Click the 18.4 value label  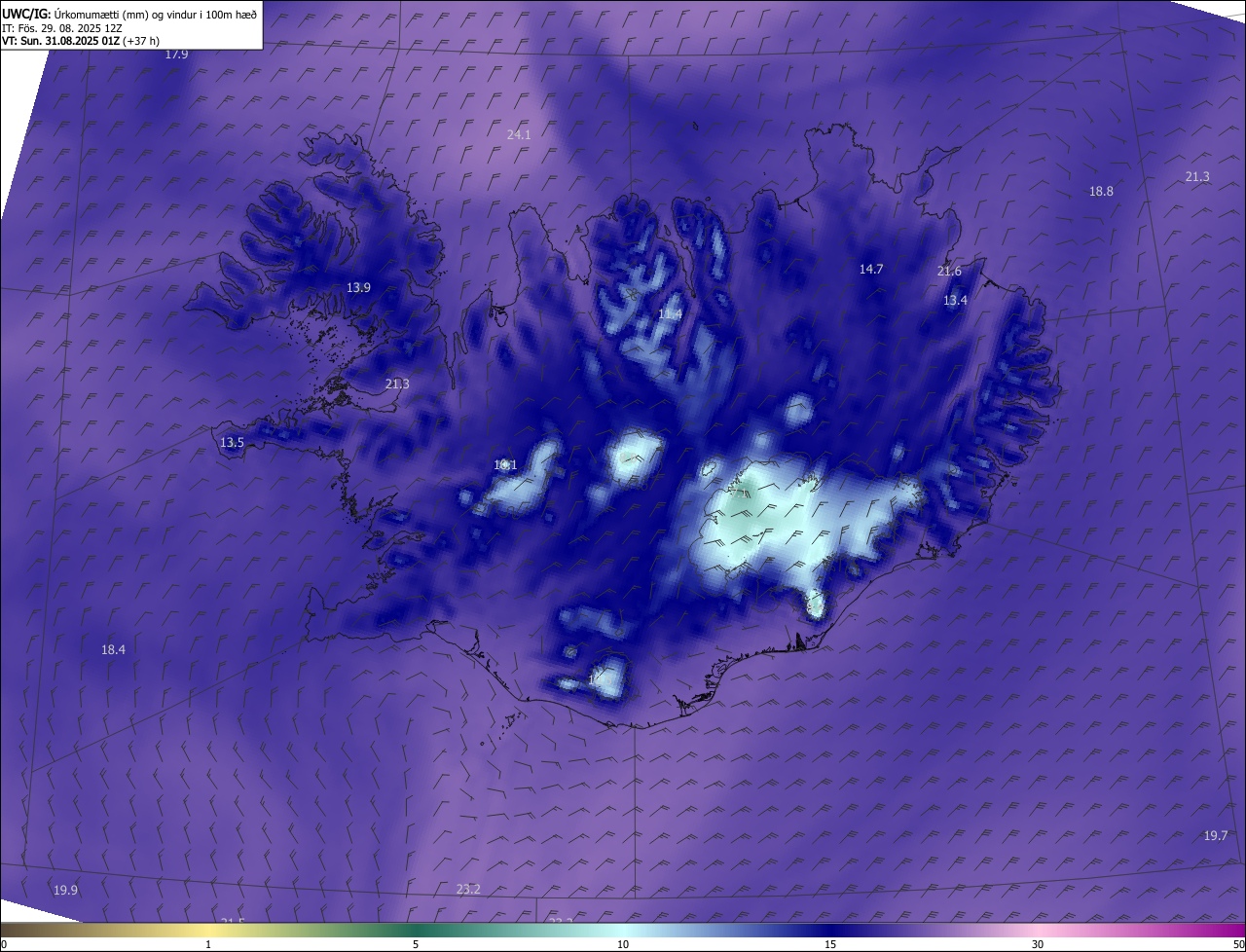pyautogui.click(x=113, y=649)
